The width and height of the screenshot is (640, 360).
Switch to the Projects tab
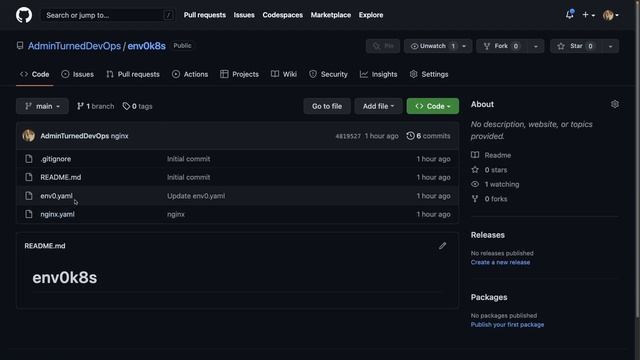point(239,74)
